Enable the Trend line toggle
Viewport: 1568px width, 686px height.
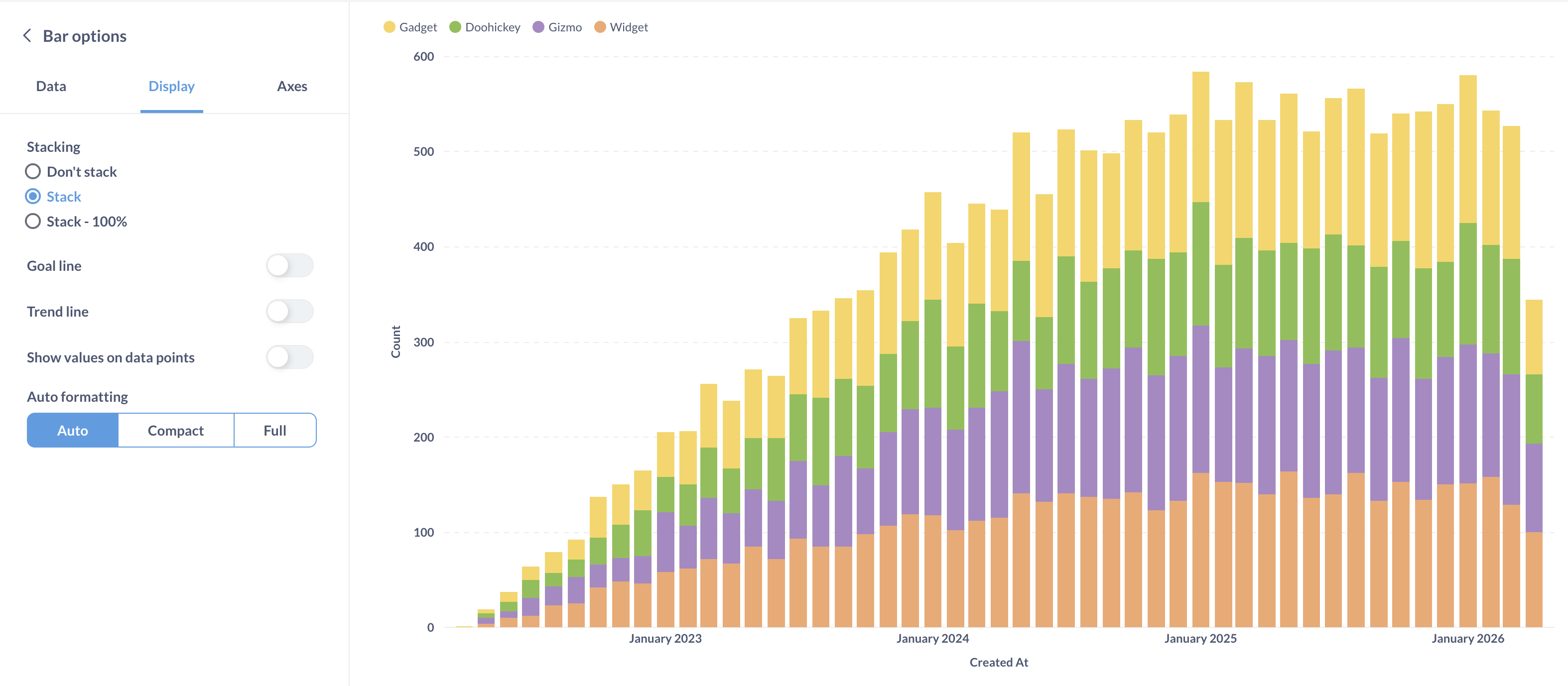click(x=290, y=311)
